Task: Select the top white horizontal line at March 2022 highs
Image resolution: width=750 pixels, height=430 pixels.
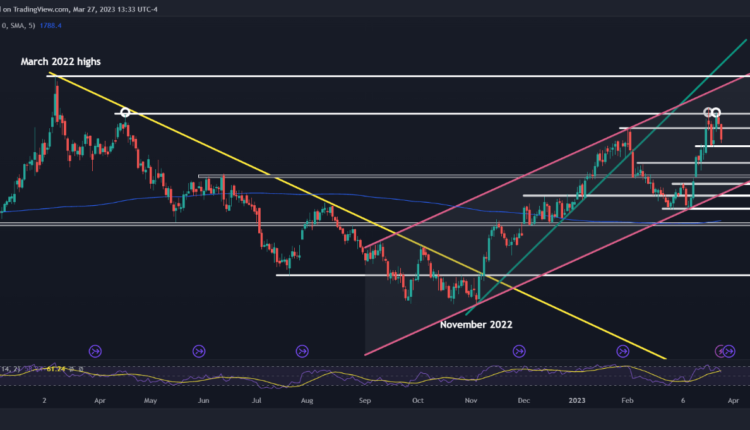Action: (x=400, y=76)
